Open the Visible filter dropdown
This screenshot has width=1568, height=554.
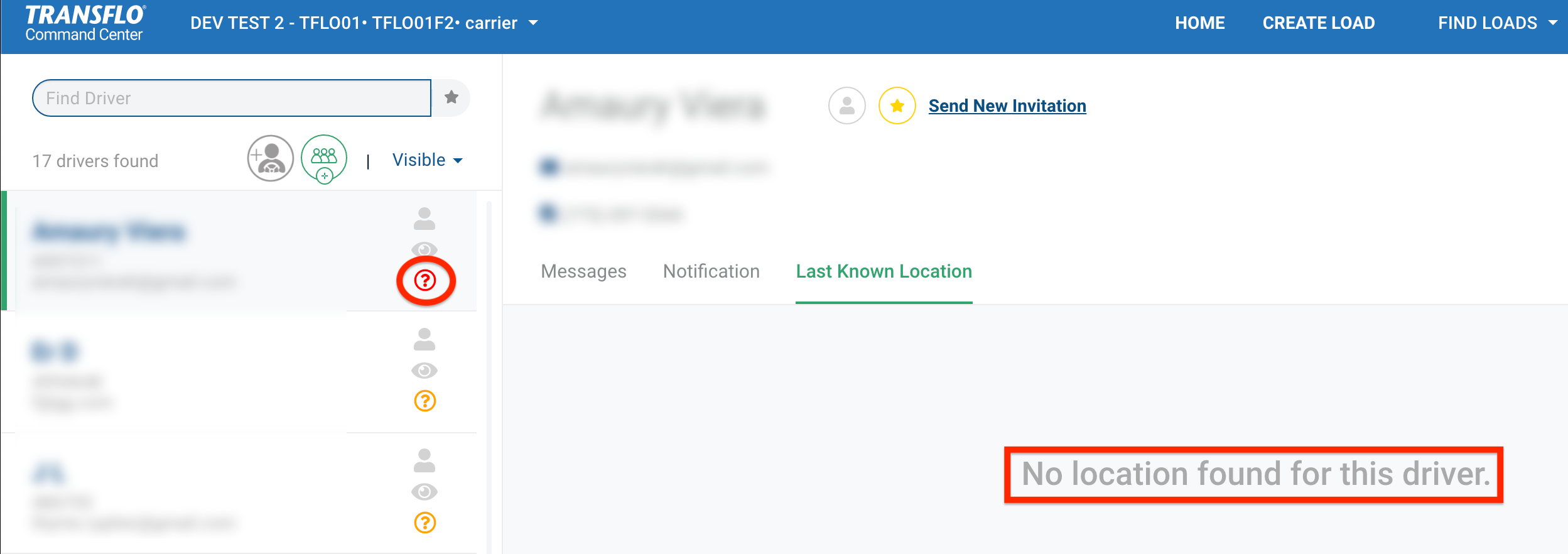[x=427, y=160]
